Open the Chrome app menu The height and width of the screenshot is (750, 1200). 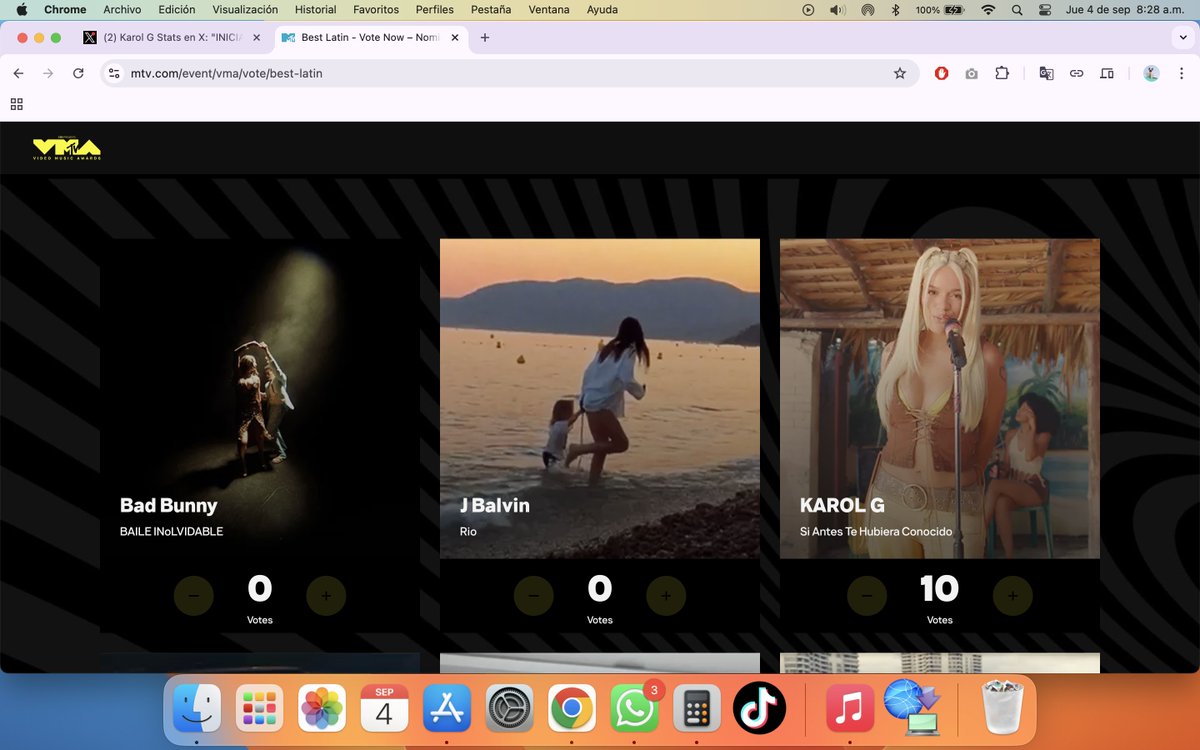point(65,9)
